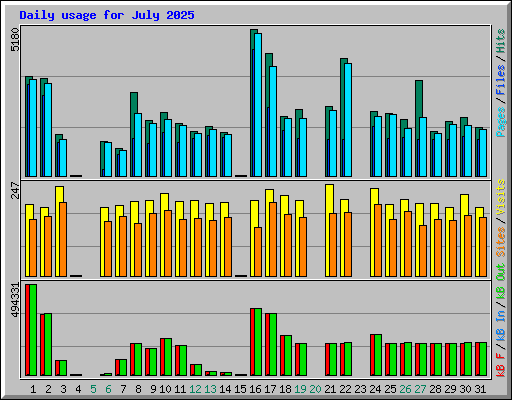Click the 'Hits' legend label
The width and height of the screenshot is (512, 400).
pos(501,41)
